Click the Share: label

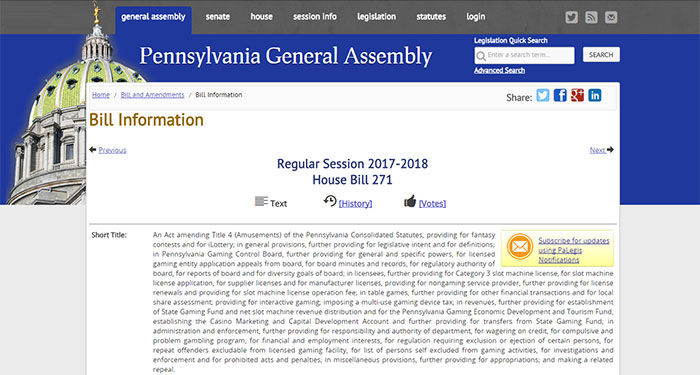519,97
